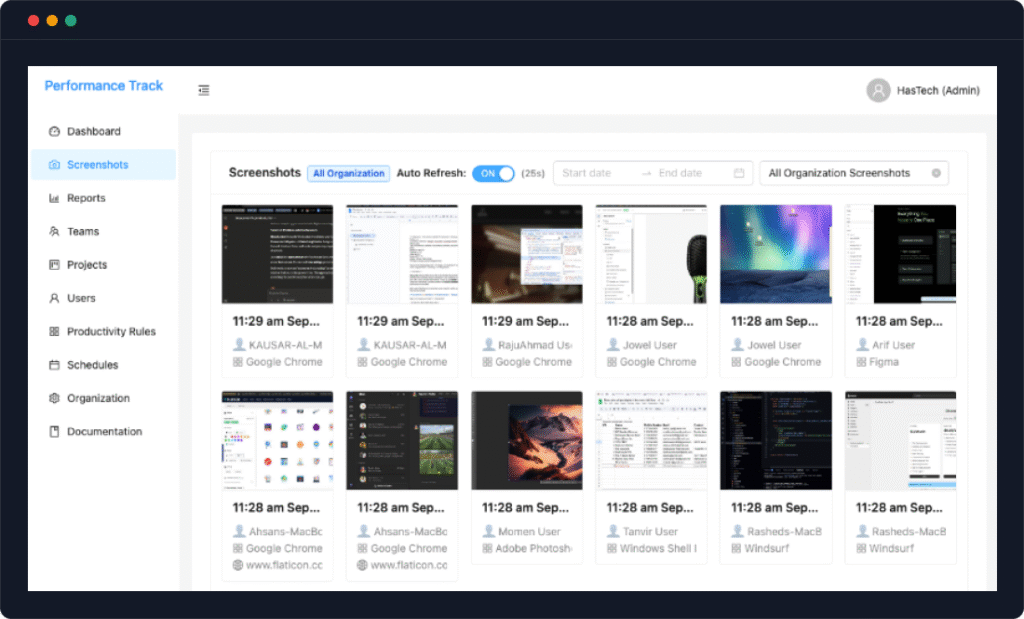Clear the All Organization Screenshots selection
The image size is (1024, 619).
[x=936, y=173]
